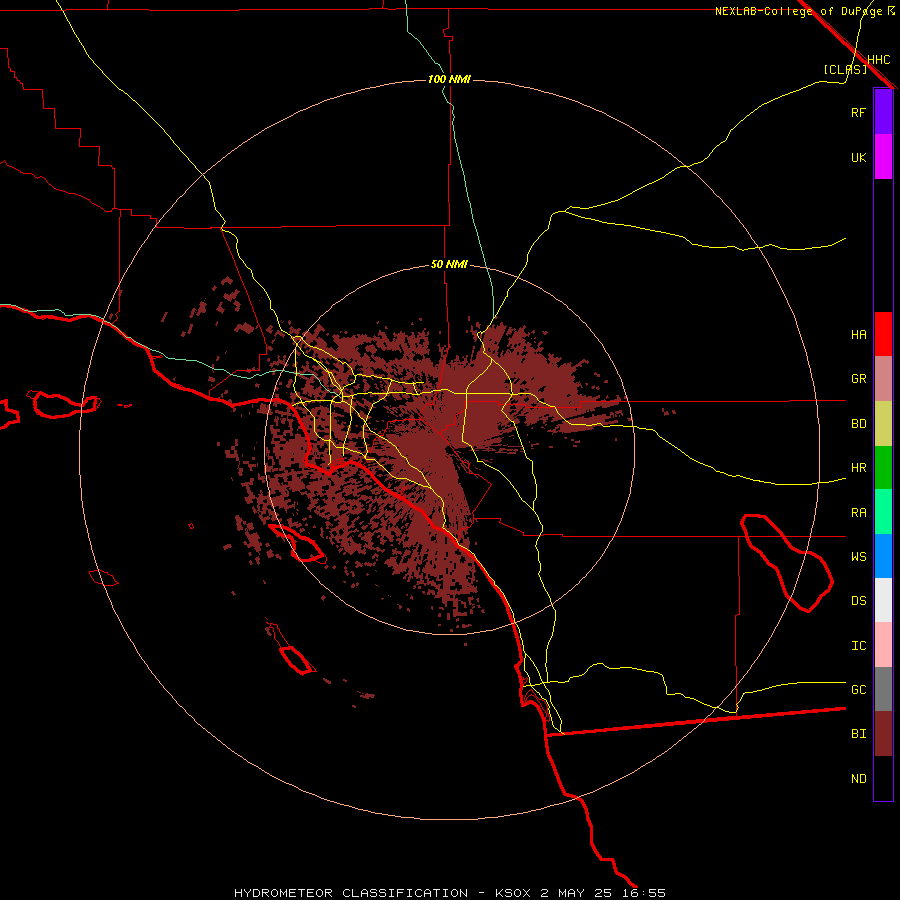The width and height of the screenshot is (900, 900).
Task: Click the RF purple legend swatch
Action: pyautogui.click(x=883, y=112)
